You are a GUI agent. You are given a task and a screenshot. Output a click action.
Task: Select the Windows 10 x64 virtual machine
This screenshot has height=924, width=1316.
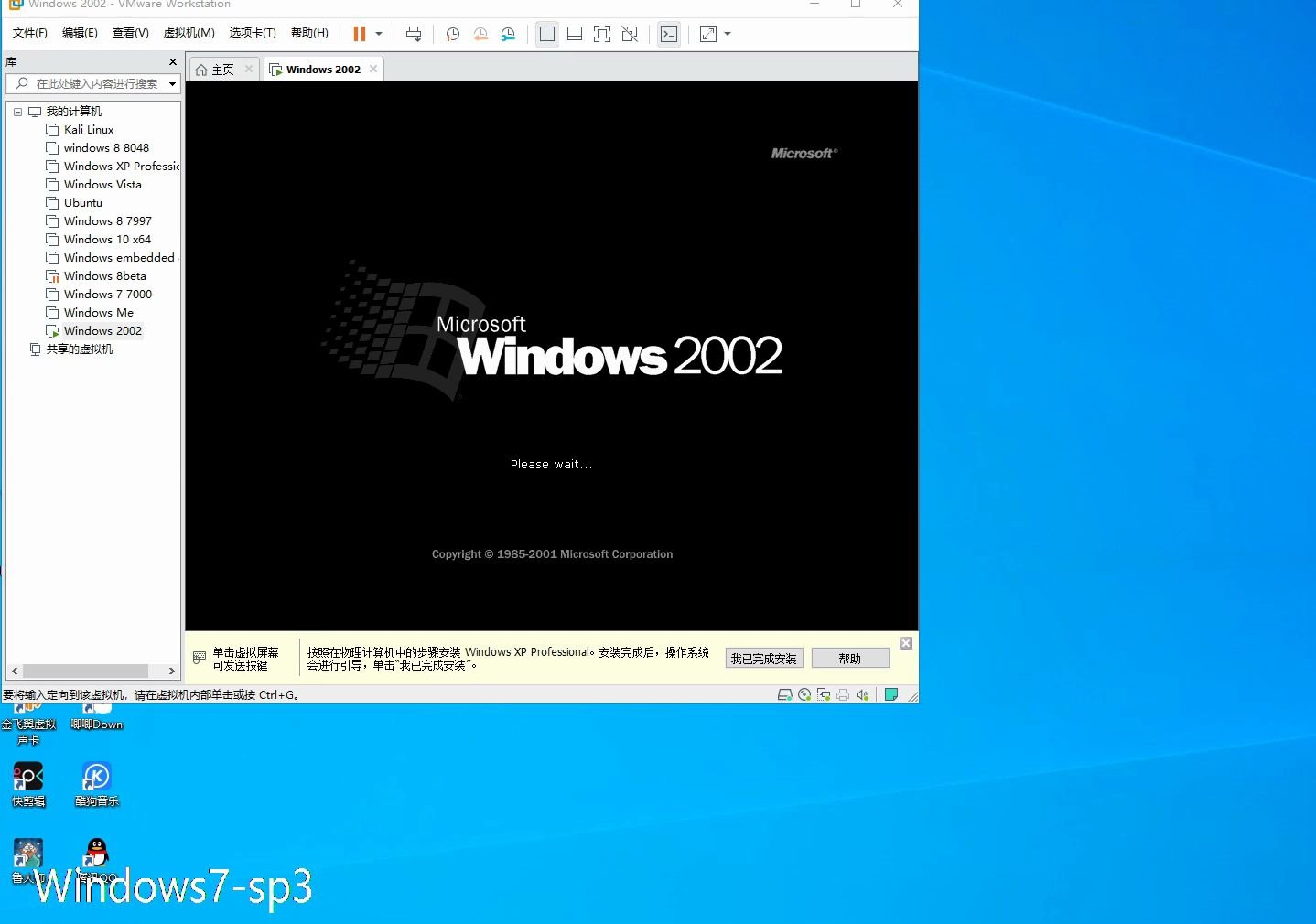point(107,240)
